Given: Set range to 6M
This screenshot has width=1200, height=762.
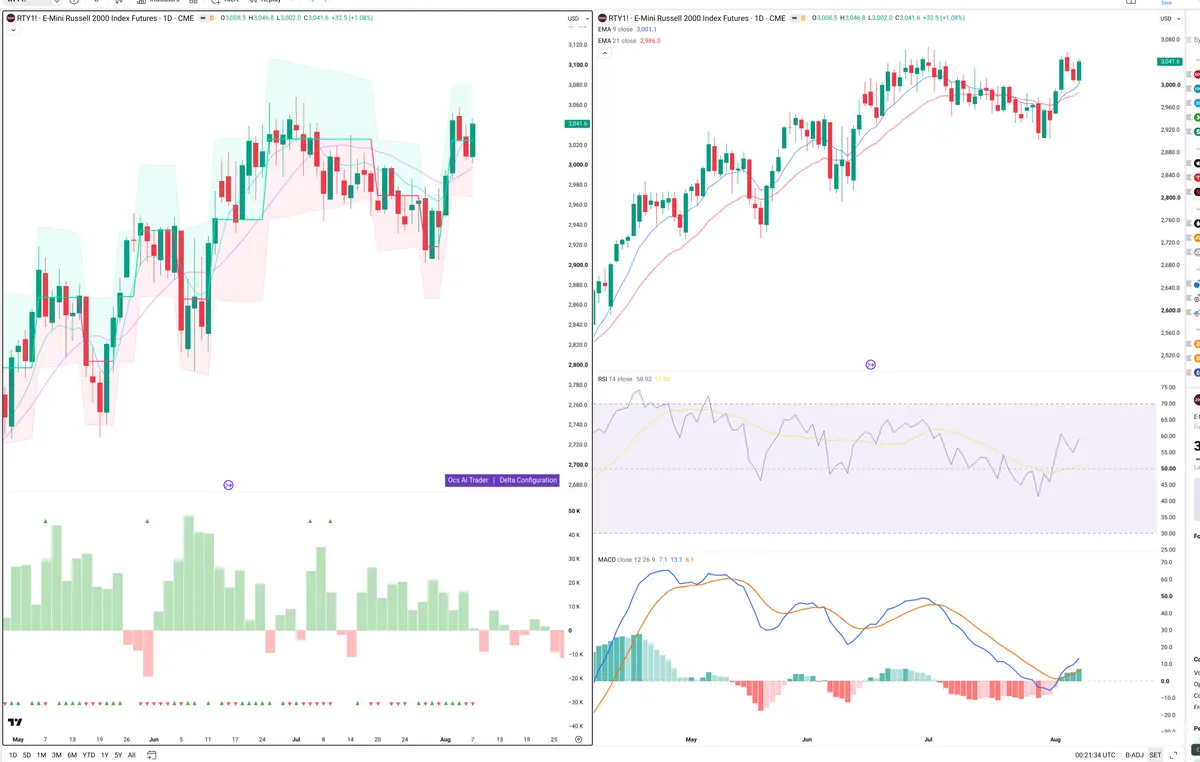Looking at the screenshot, I should tap(72, 755).
